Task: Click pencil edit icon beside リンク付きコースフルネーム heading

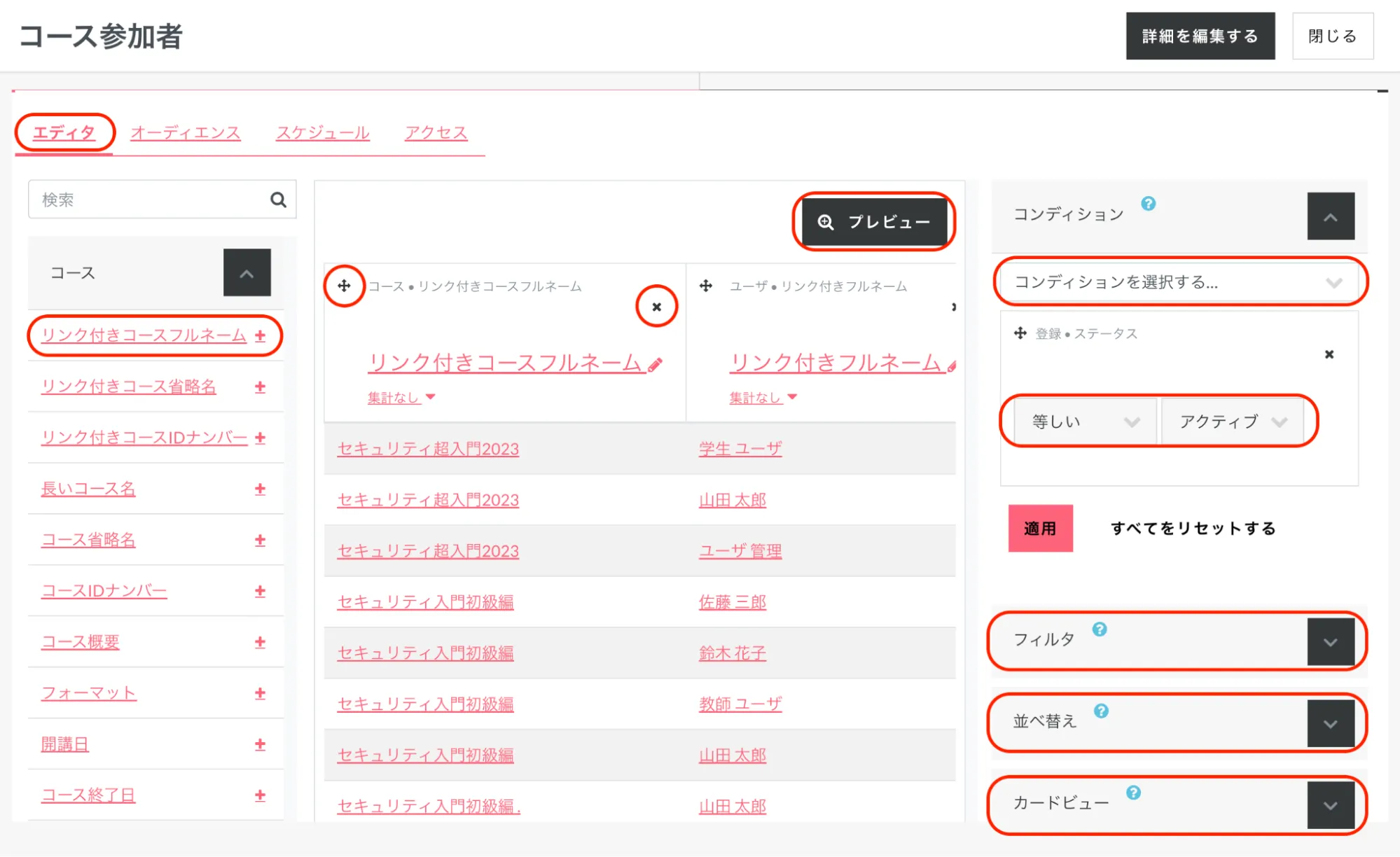Action: click(x=656, y=365)
